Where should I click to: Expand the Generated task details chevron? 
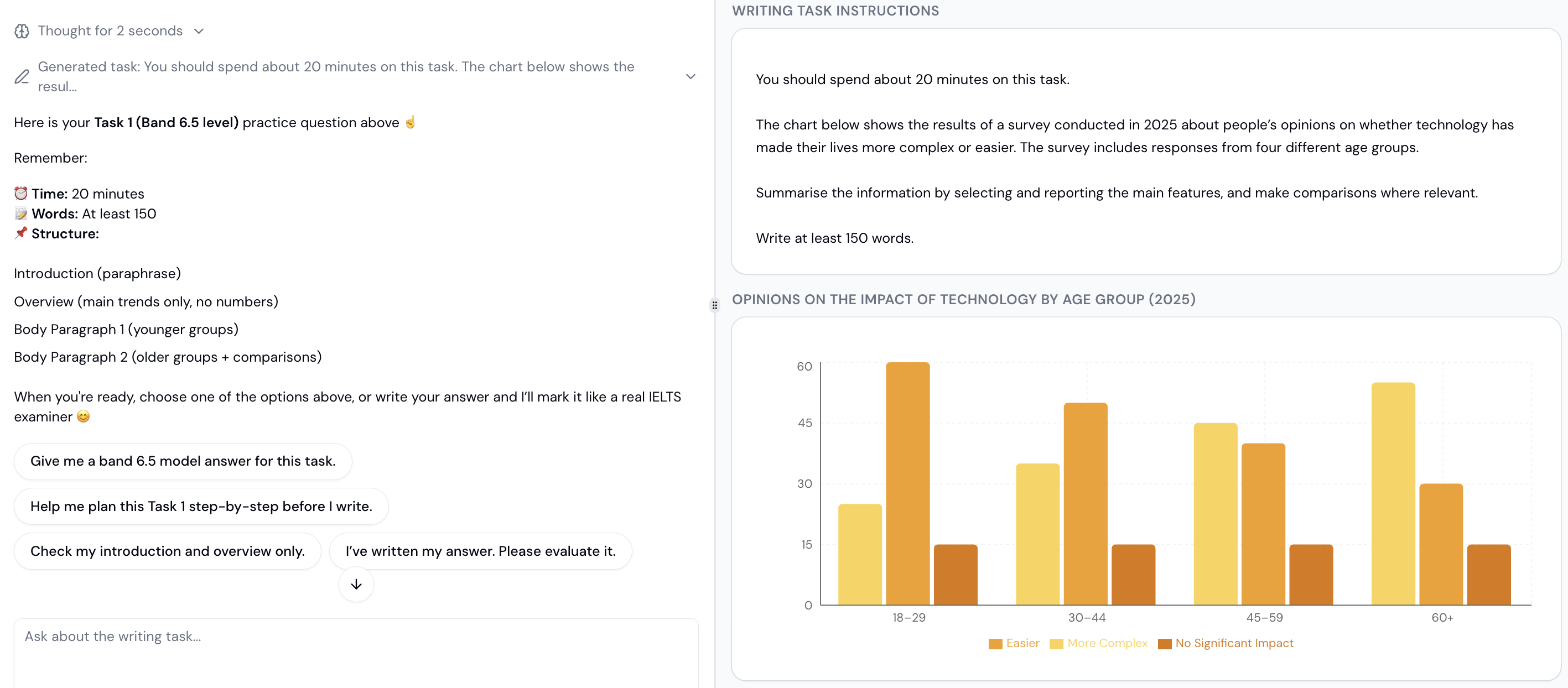point(690,77)
